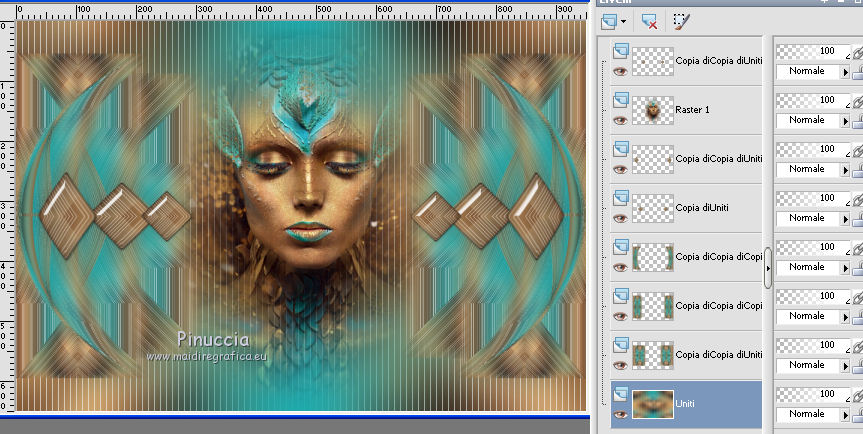Click layer type icon of layer directly above Uniti

621,344
